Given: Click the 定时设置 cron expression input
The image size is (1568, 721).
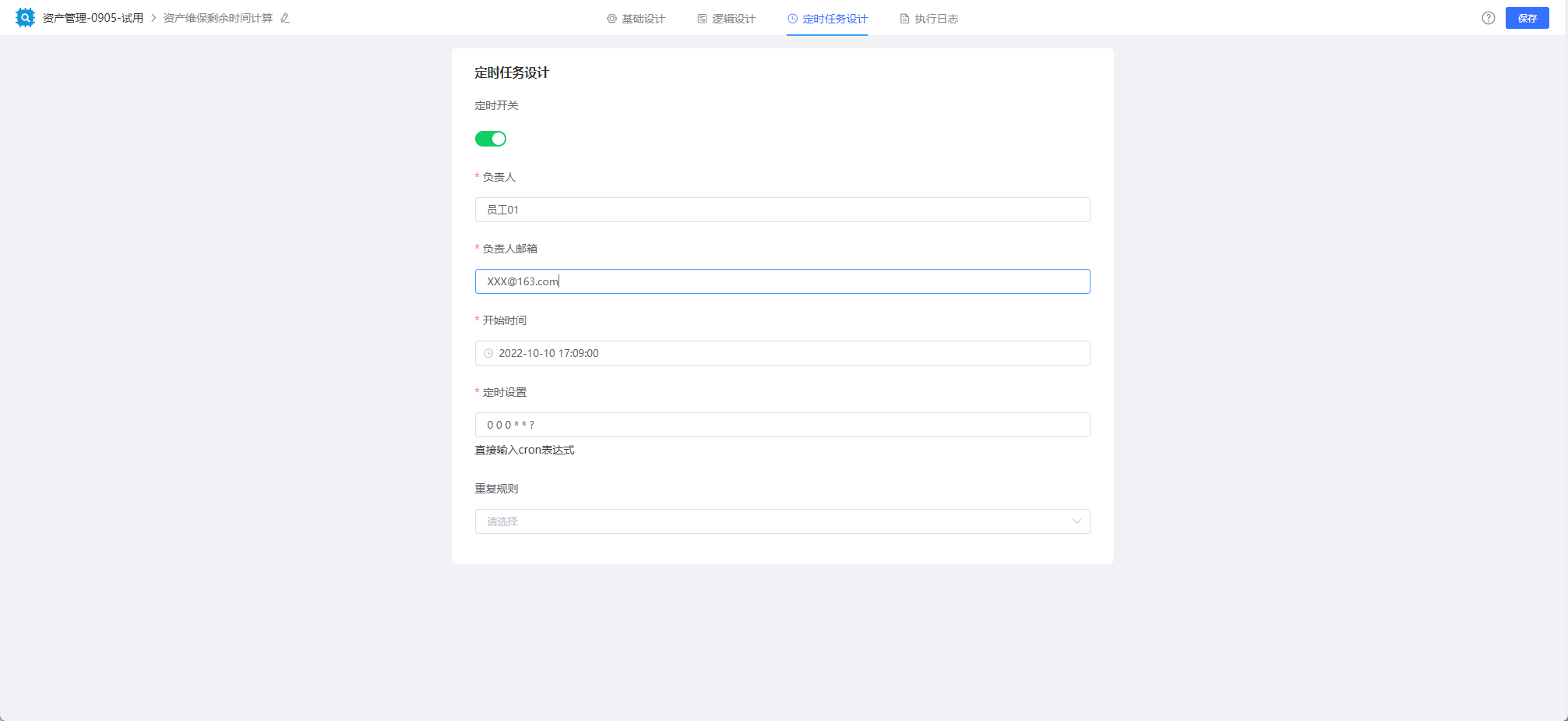Looking at the screenshot, I should coord(782,425).
